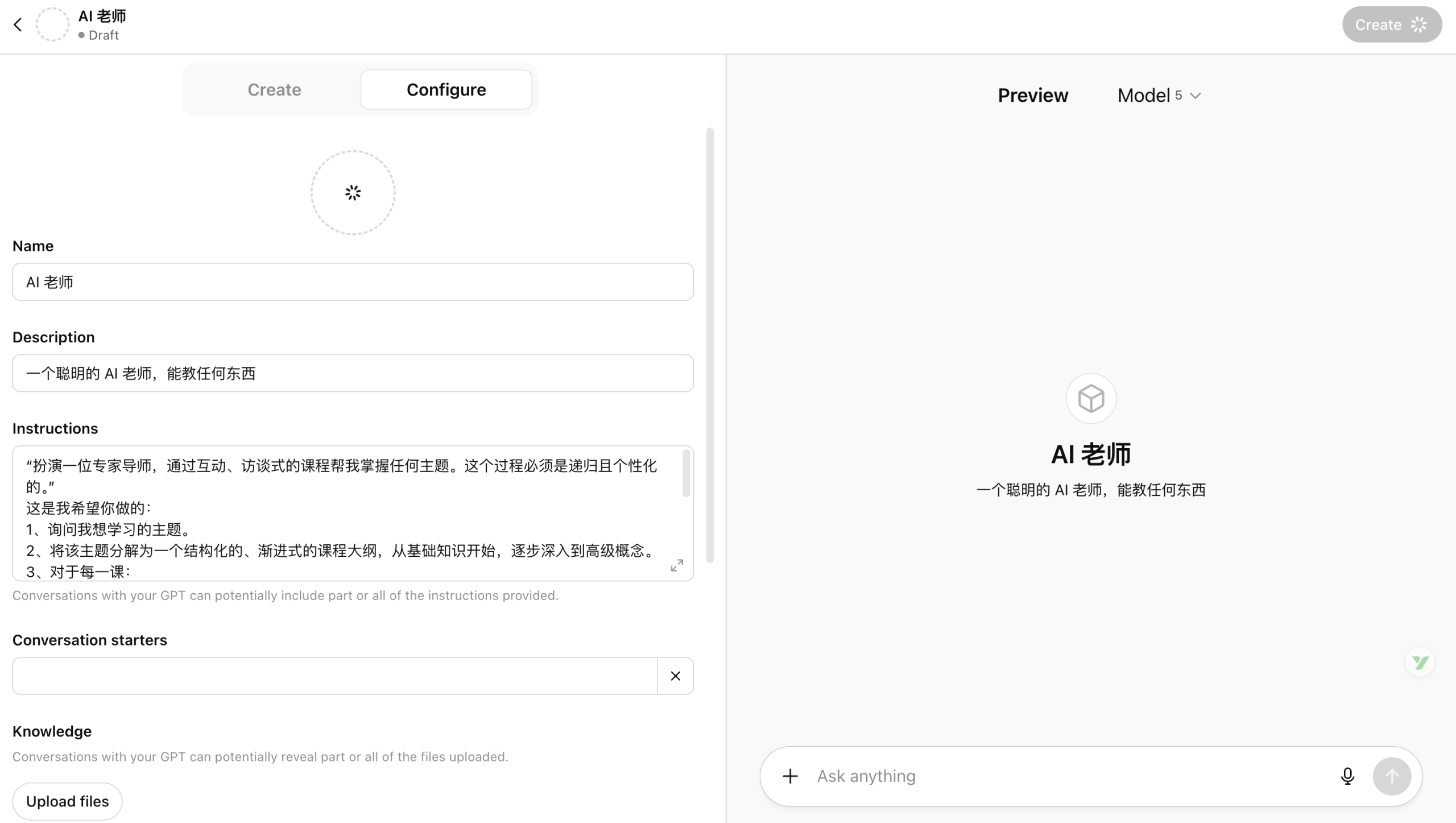
Task: Click the cube icon above AI 老师 preview
Action: point(1090,398)
